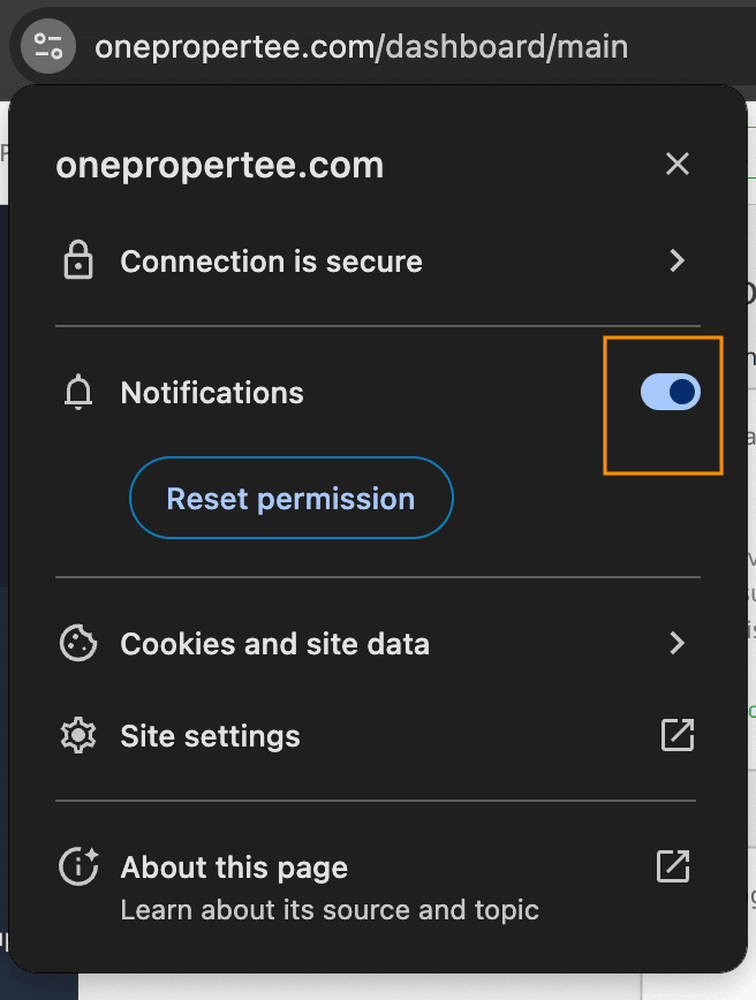The width and height of the screenshot is (756, 1000).
Task: Click the Reset permission button
Action: click(292, 497)
